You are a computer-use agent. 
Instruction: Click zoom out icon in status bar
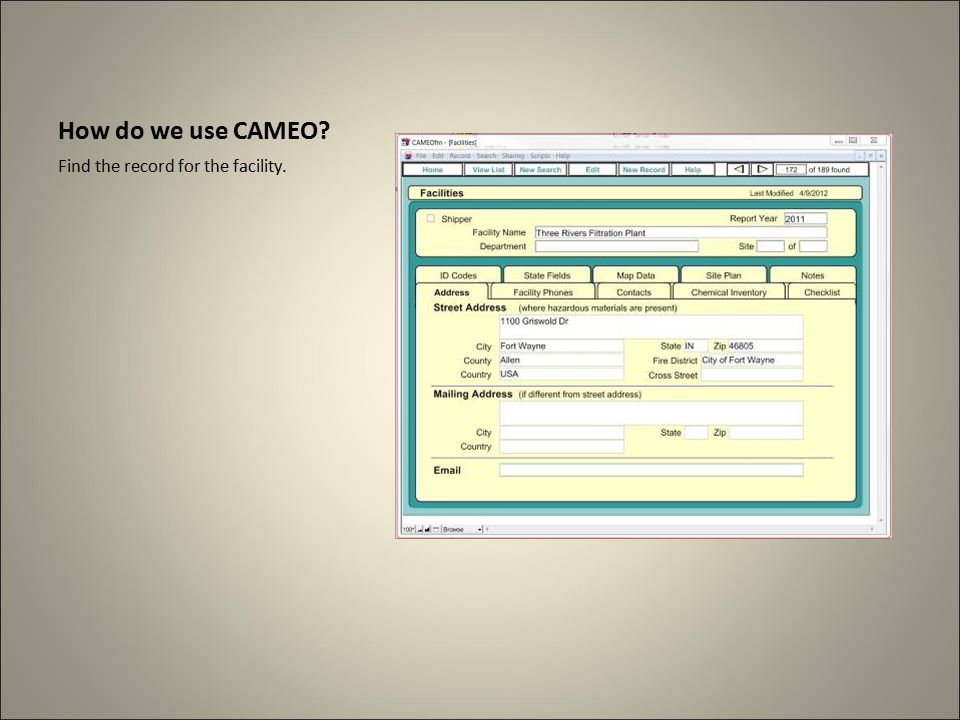pyautogui.click(x=421, y=529)
